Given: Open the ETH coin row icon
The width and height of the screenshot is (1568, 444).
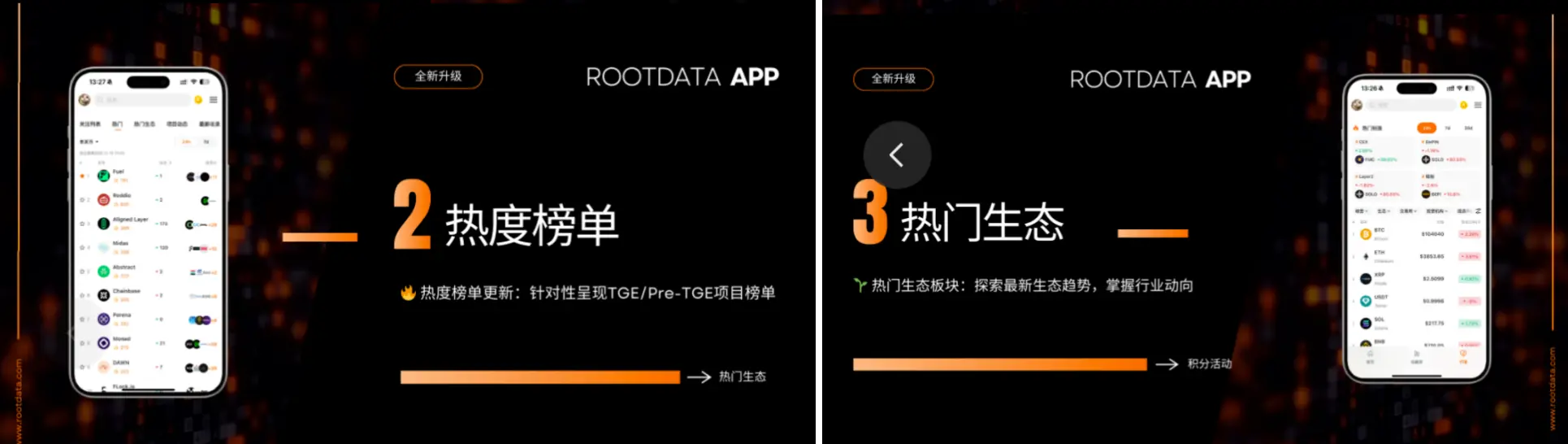Looking at the screenshot, I should pos(1366,256).
